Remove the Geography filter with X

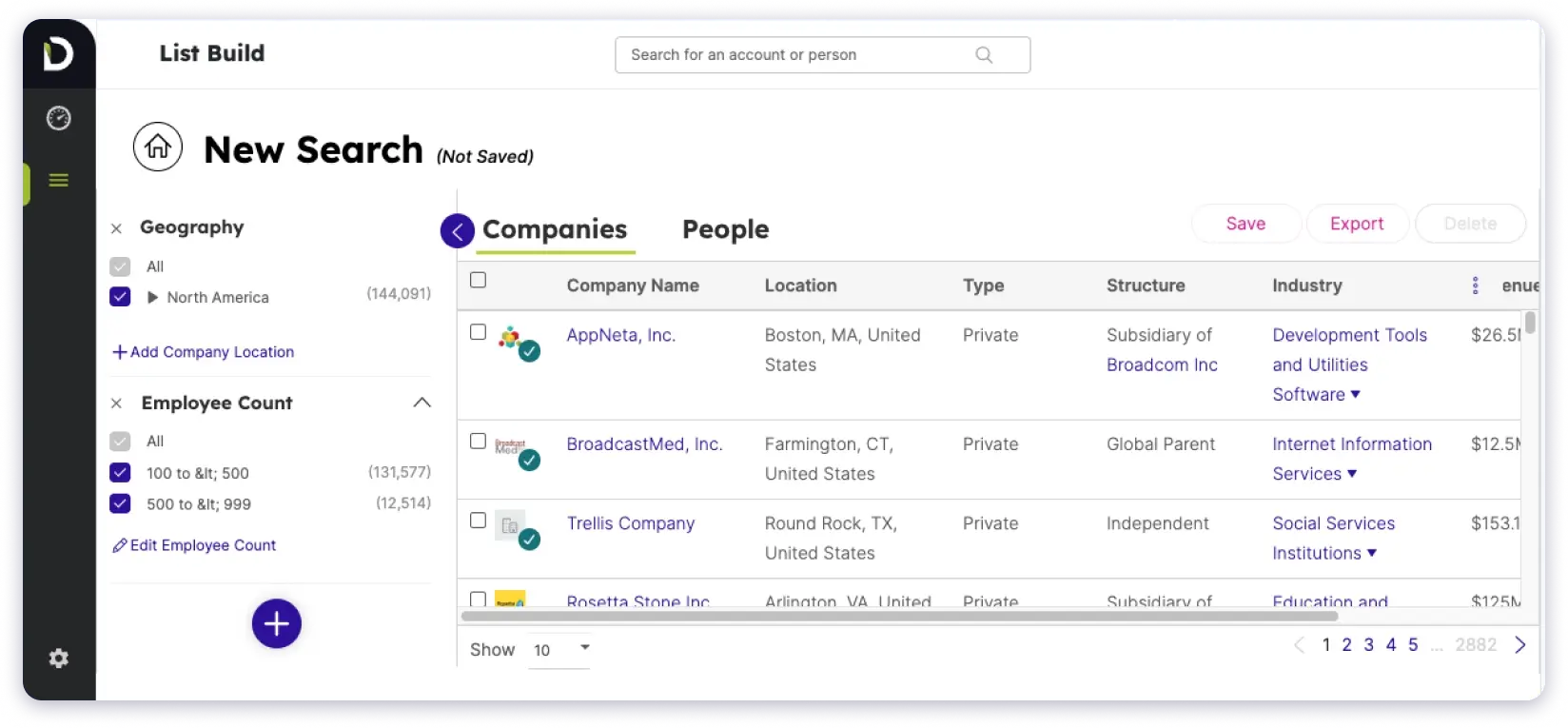point(116,228)
